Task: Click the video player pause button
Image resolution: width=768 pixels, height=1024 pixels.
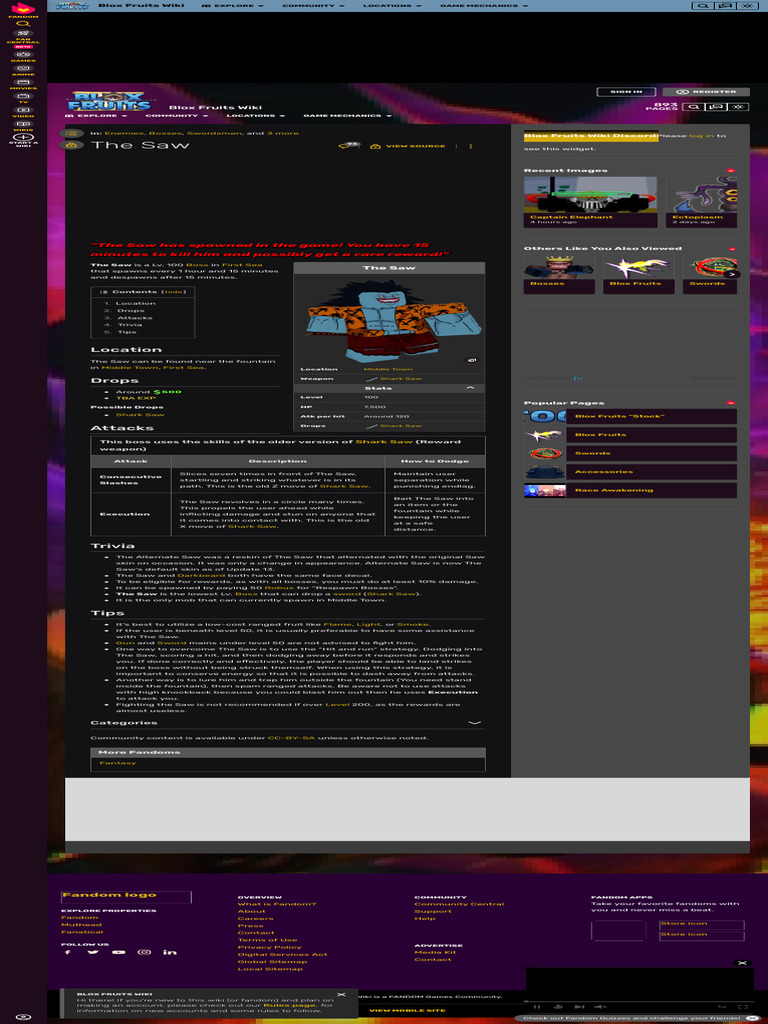Action: pos(537,1006)
